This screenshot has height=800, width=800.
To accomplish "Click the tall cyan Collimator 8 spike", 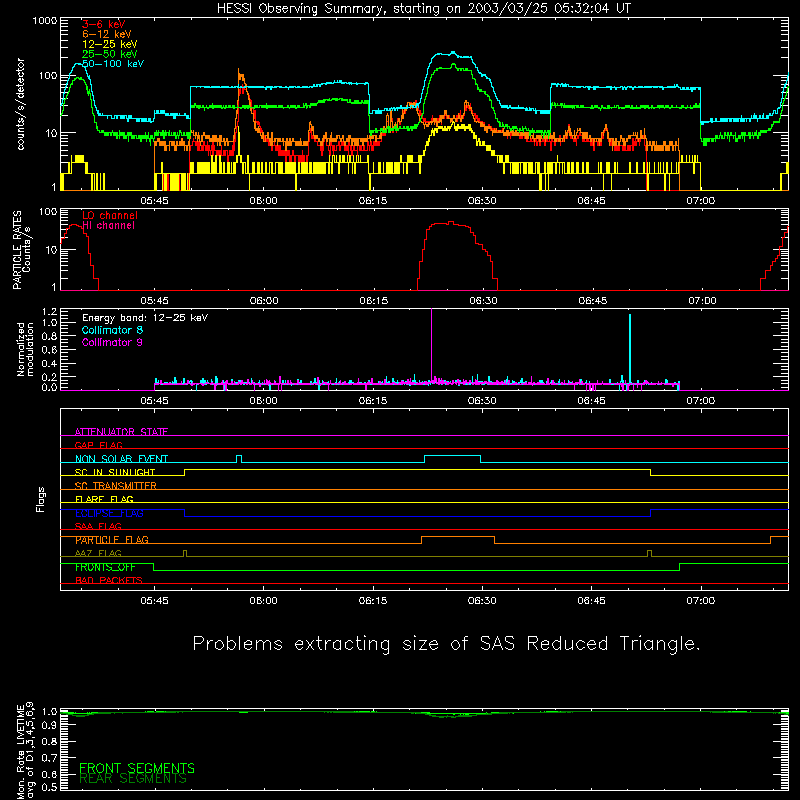I will click(630, 348).
